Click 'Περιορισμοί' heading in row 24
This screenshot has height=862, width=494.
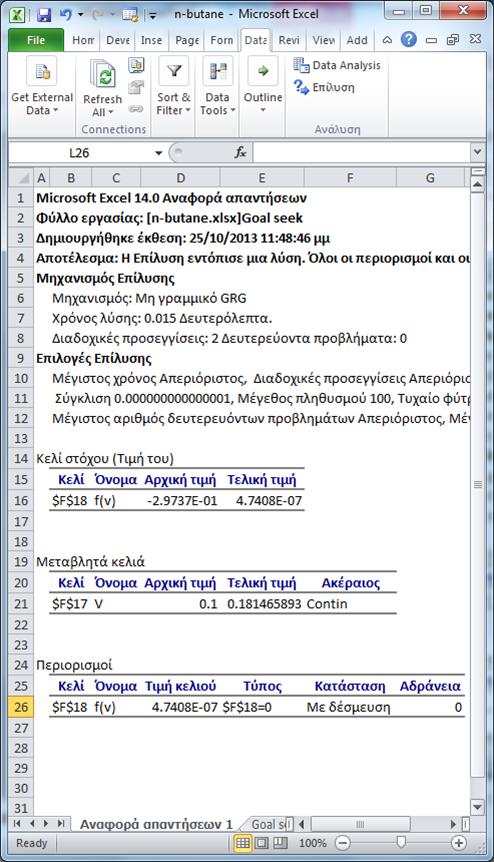click(x=74, y=665)
